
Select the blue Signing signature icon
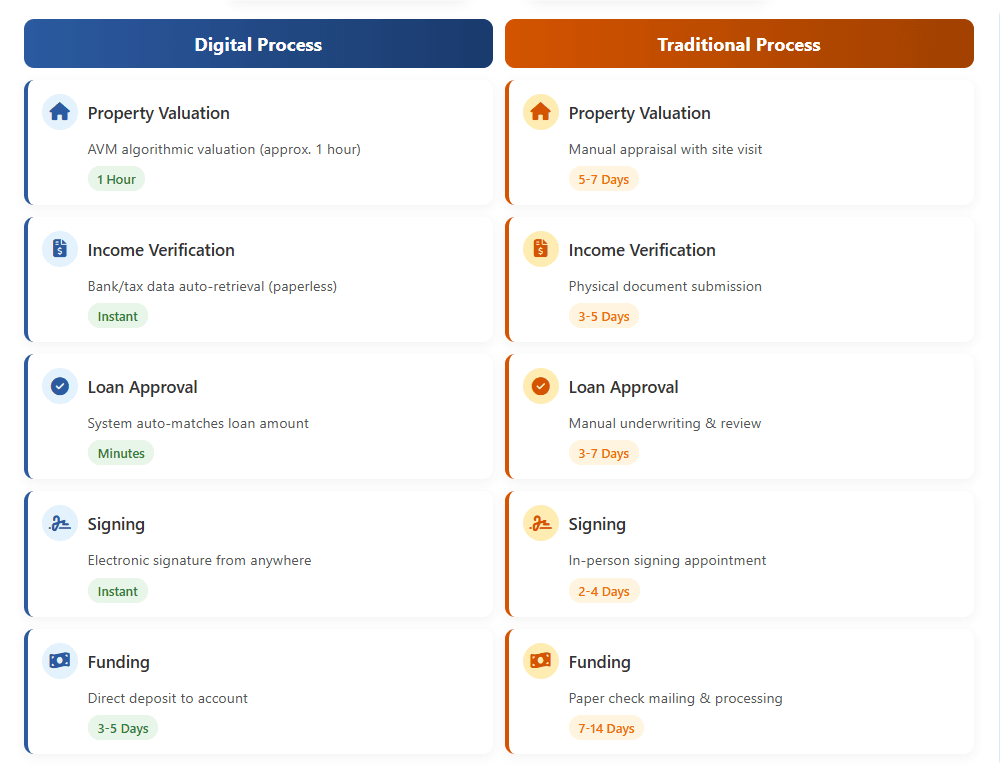(x=60, y=523)
